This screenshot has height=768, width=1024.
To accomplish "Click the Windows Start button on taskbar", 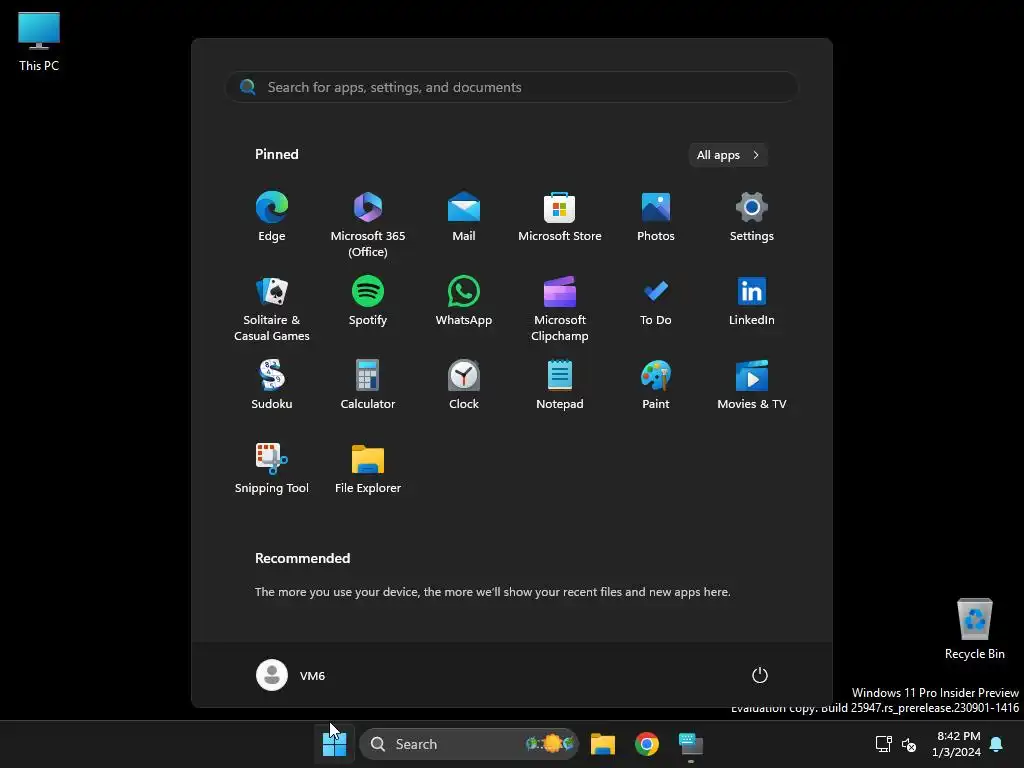I will coord(334,744).
